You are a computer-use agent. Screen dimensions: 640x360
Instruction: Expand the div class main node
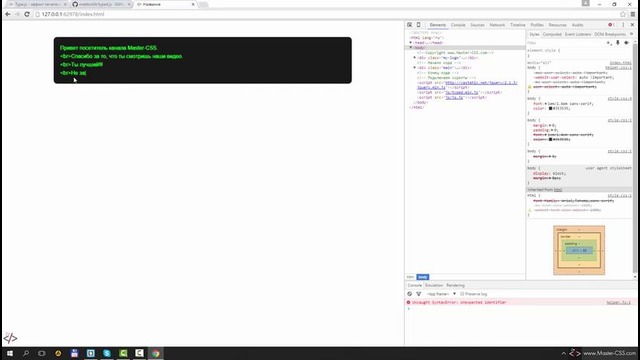(x=415, y=68)
